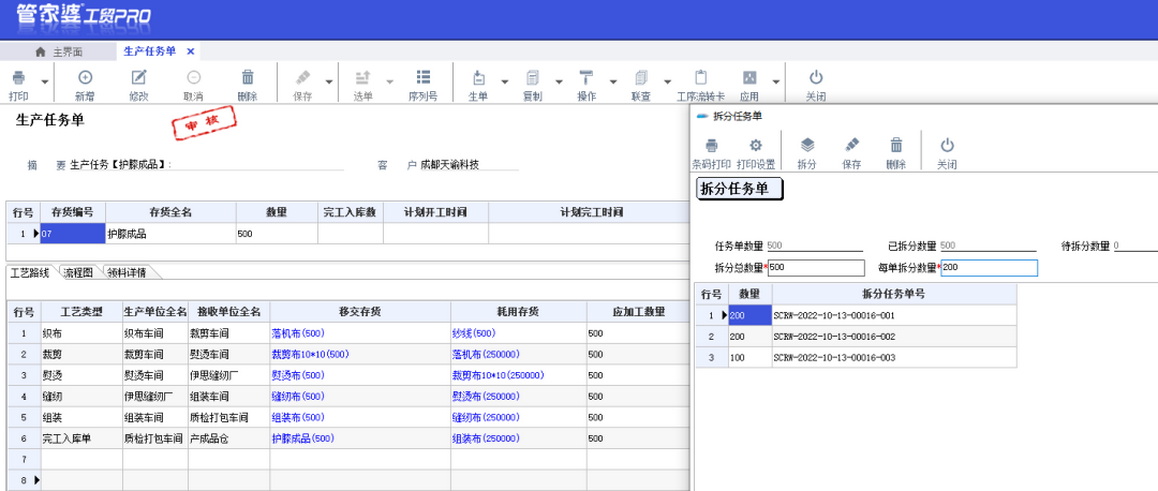This screenshot has height=491, width=1158.
Task: Click the 护膝成品(500) link in 移交存货 column
Action: (x=303, y=438)
